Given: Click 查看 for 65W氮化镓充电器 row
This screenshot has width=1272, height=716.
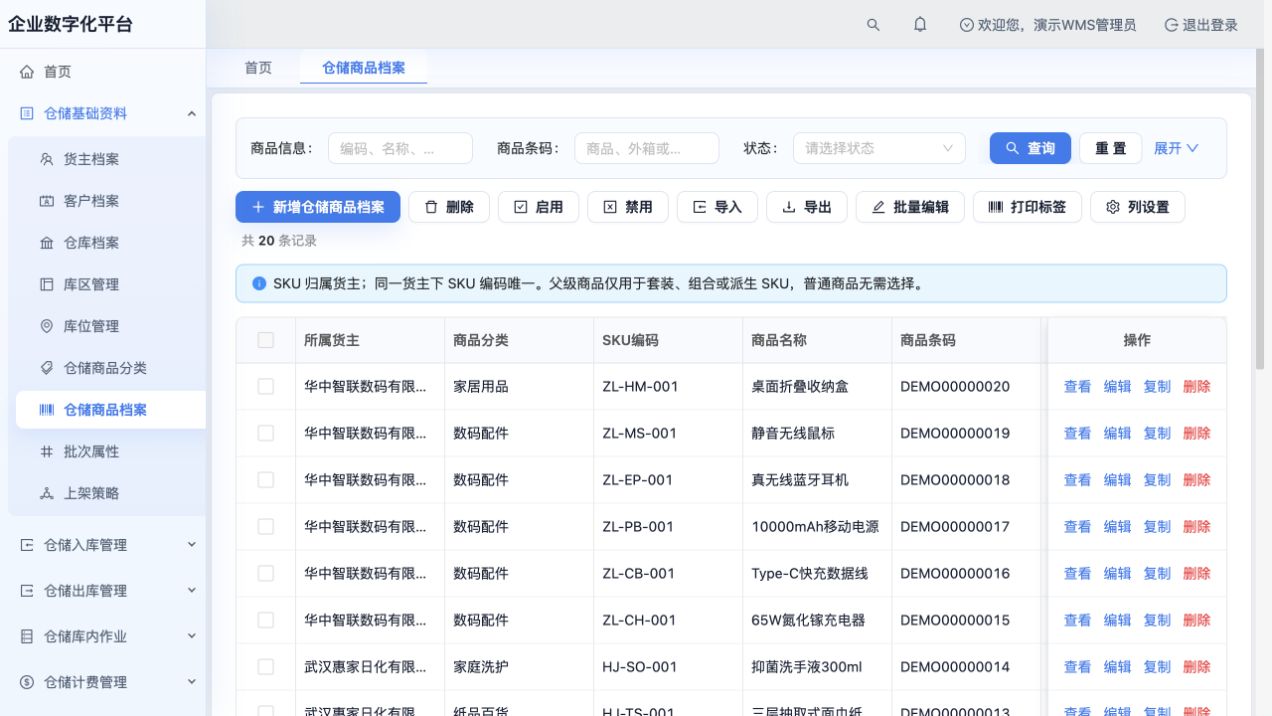Looking at the screenshot, I should tap(1077, 620).
